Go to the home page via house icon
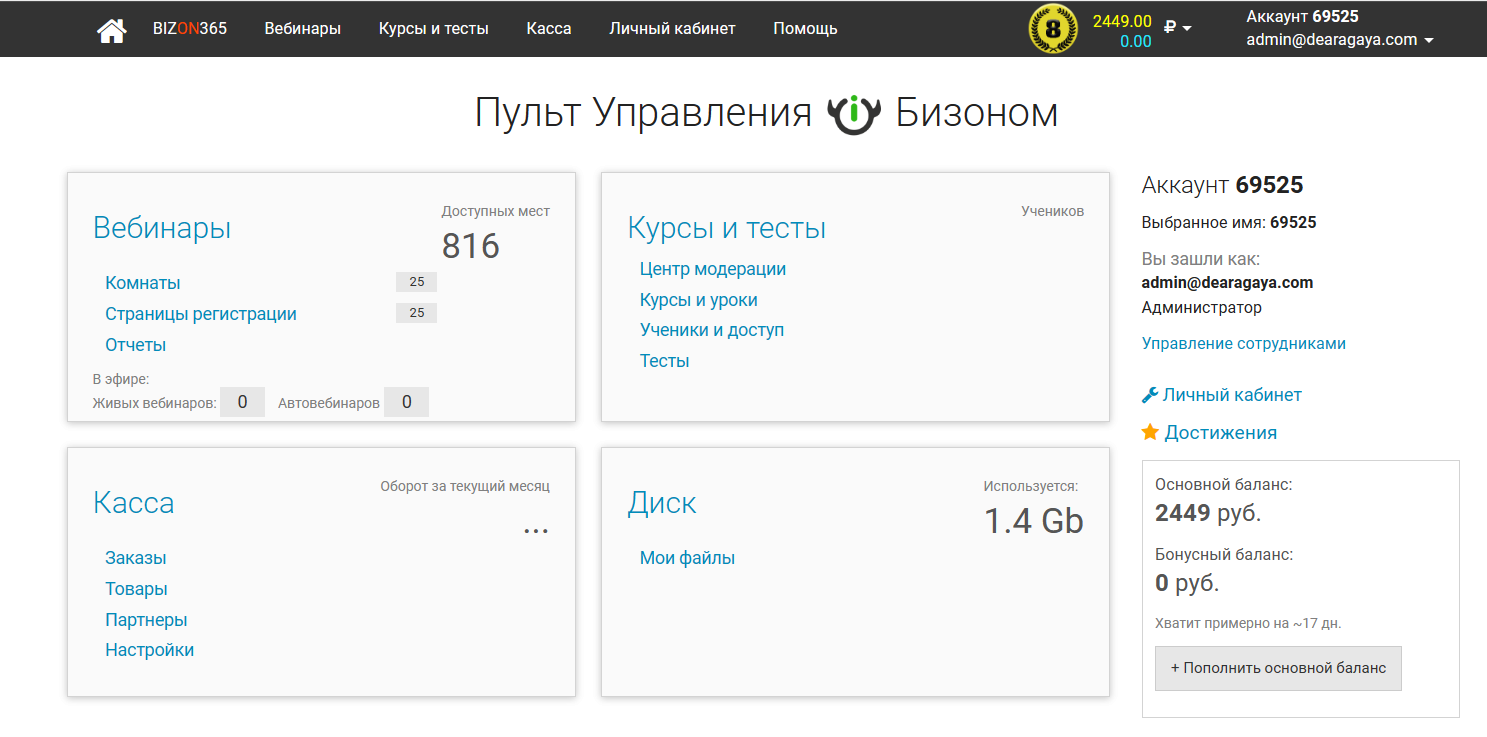This screenshot has height=737, width=1487. coord(112,29)
